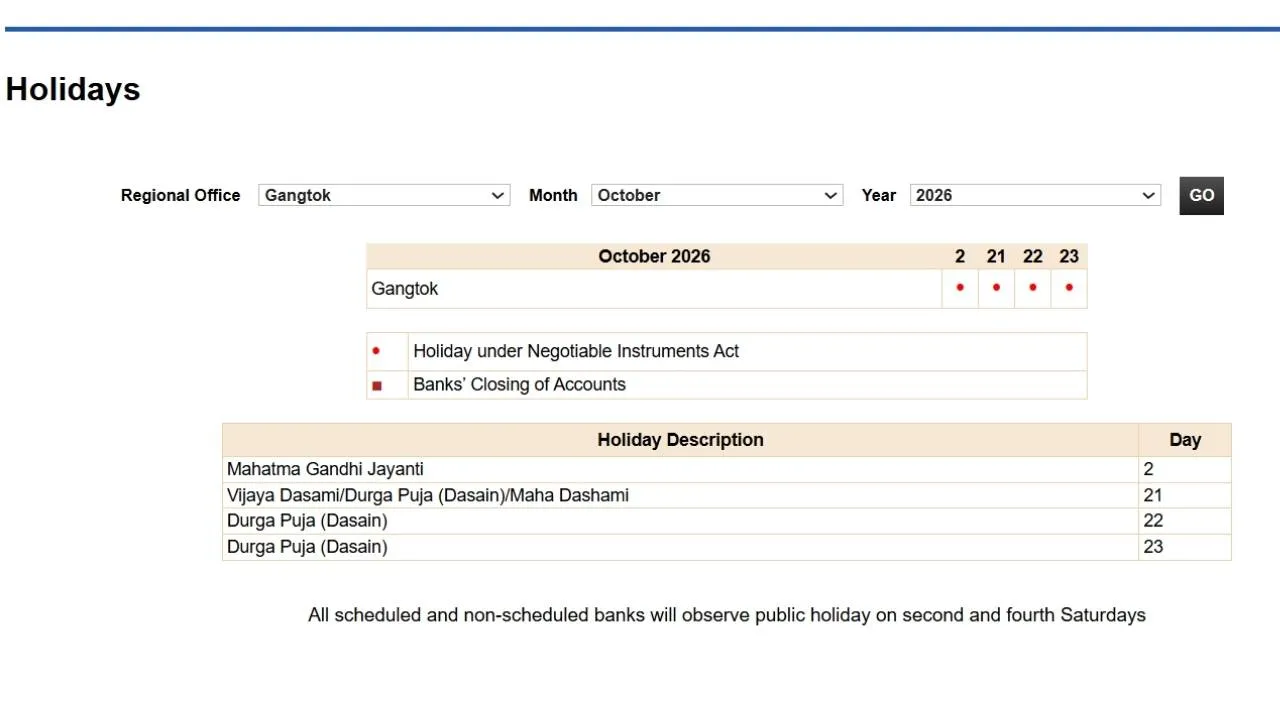Click day 21 column header
Viewport: 1280px width, 720px height.
coord(996,256)
